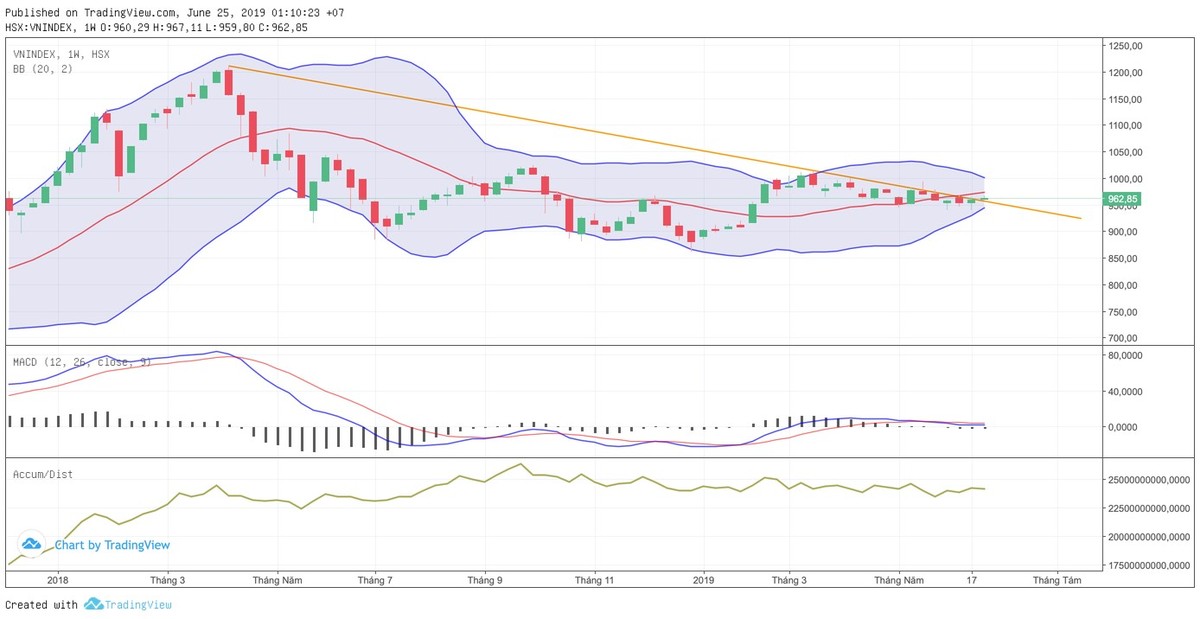This screenshot has width=1200, height=619.
Task: Click the TradingView logo beside 'Created with'
Action: (94, 604)
